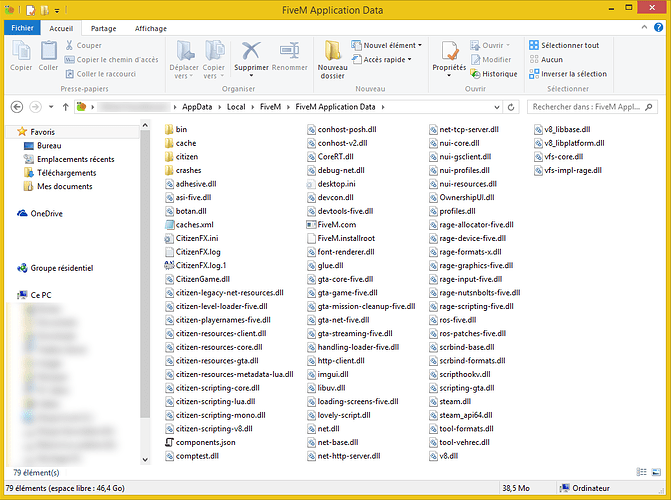Click Local in the address path

coord(236,107)
